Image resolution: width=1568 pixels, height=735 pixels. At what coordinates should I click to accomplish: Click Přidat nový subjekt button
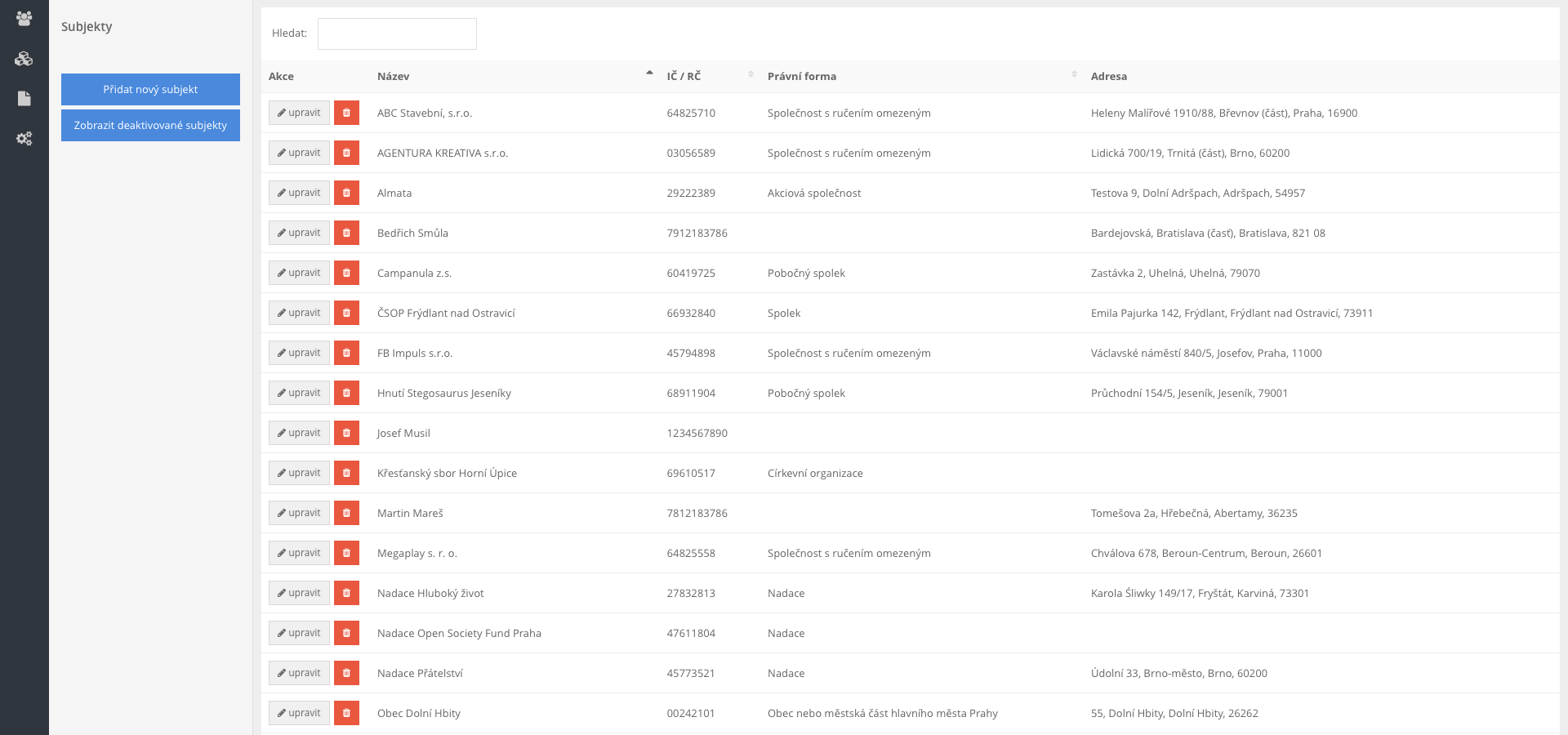(150, 89)
